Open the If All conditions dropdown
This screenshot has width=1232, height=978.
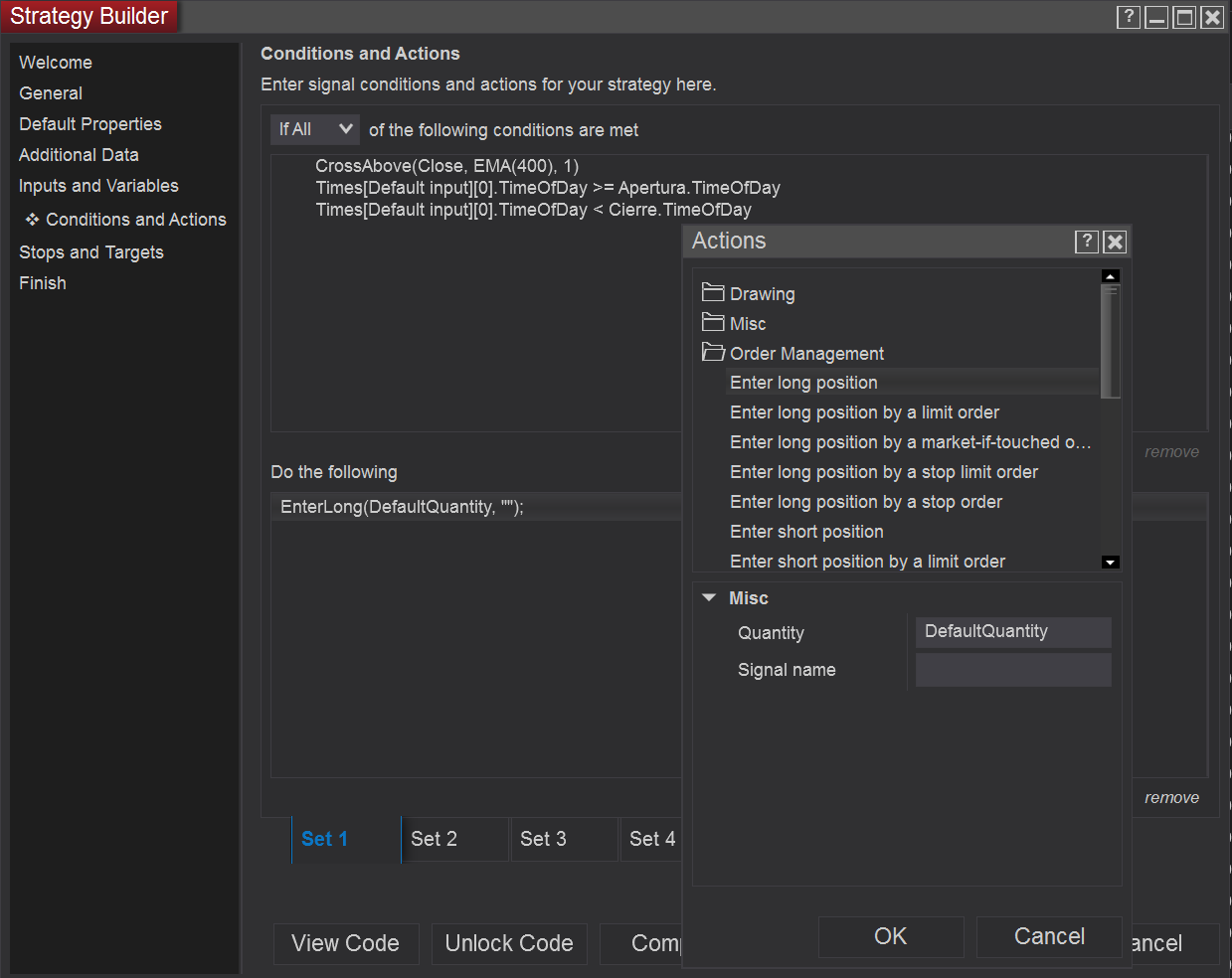click(x=315, y=129)
